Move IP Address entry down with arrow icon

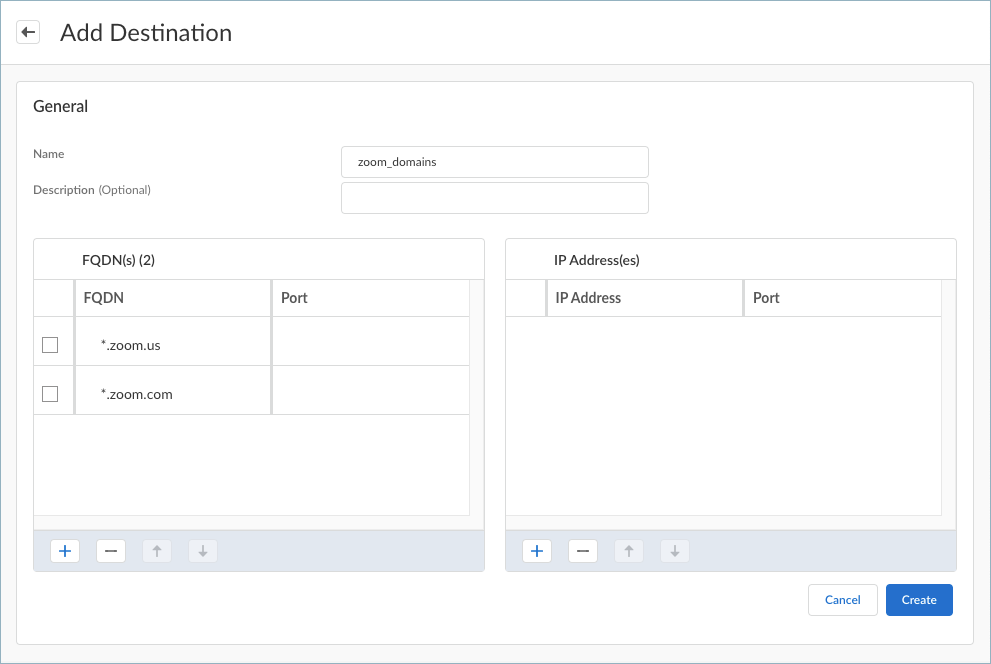675,551
